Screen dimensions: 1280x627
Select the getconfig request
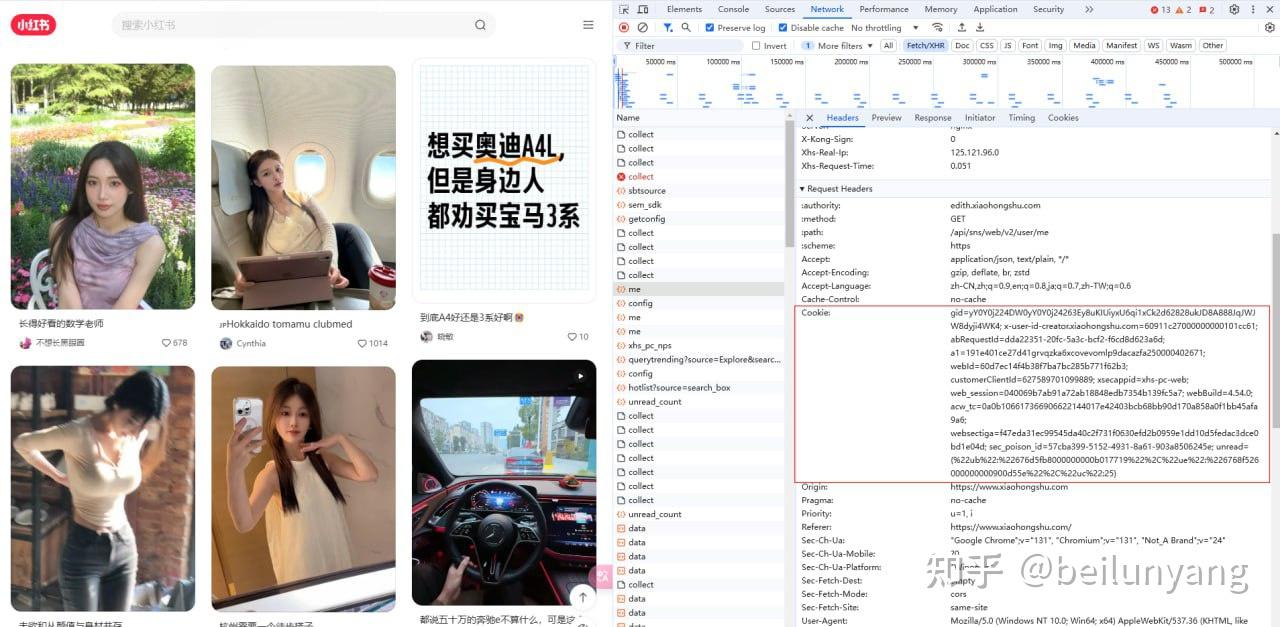700,219
